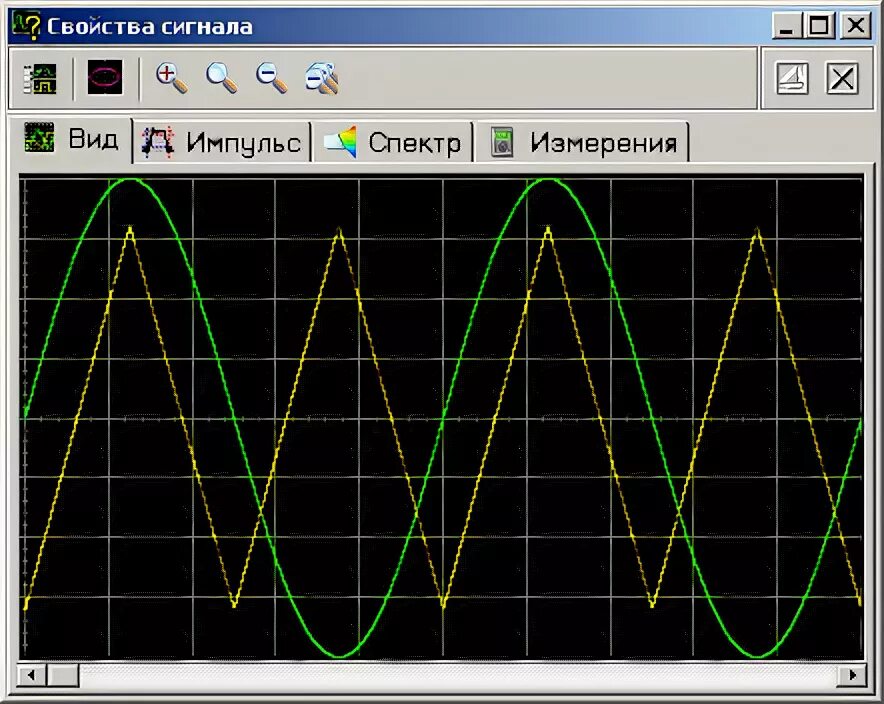Minimize the Свойства сигнала window
This screenshot has height=704, width=884.
787,26
